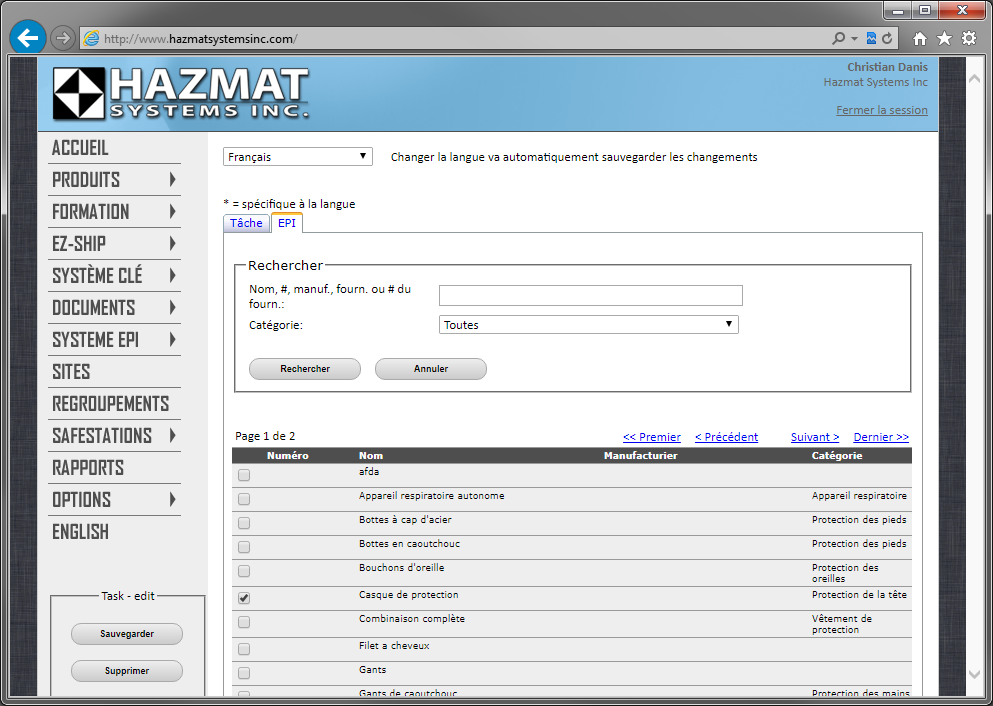The height and width of the screenshot is (706, 993).
Task: Open the Catégorie dropdown showing Toutes
Action: pyautogui.click(x=588, y=325)
